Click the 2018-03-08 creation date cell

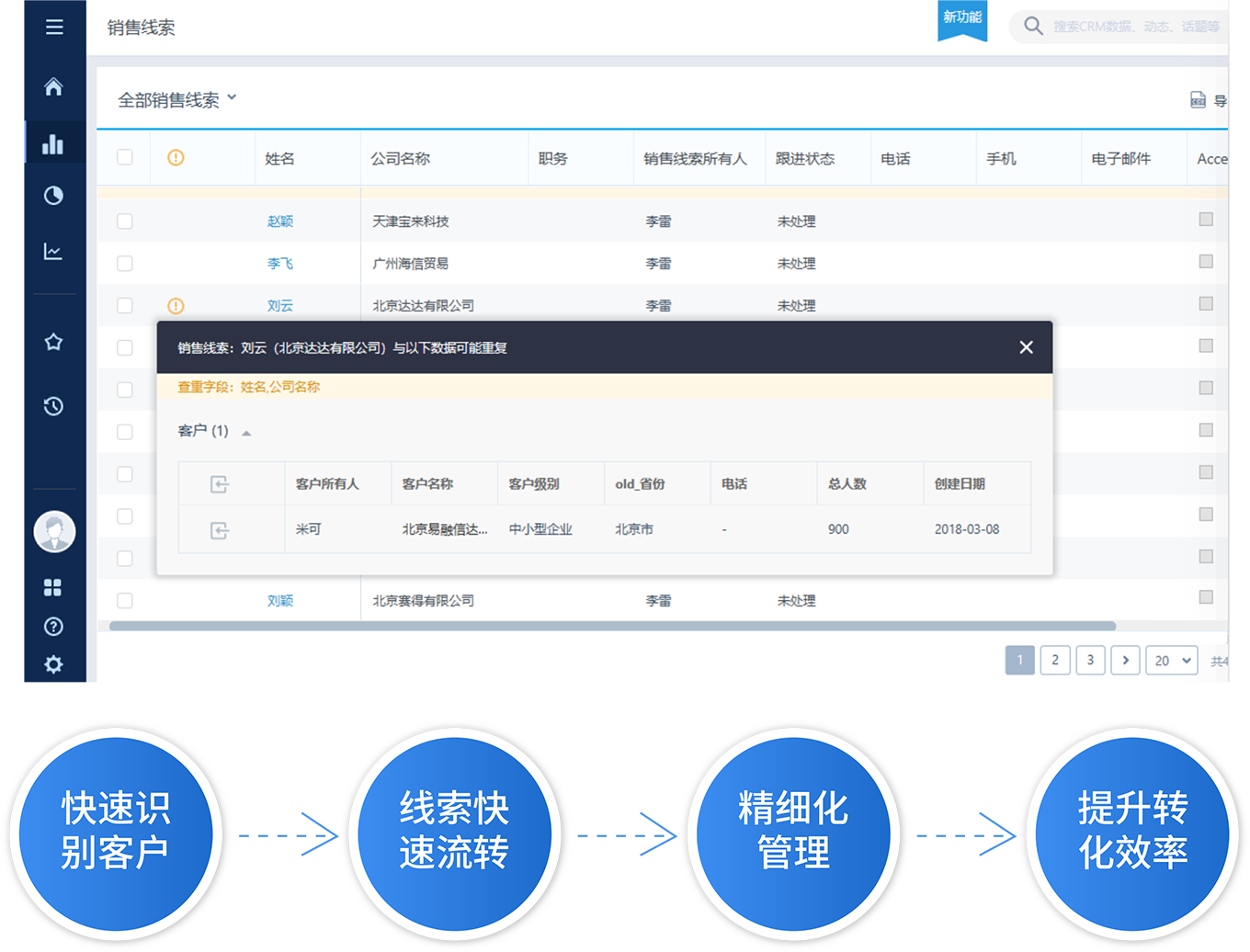click(967, 529)
